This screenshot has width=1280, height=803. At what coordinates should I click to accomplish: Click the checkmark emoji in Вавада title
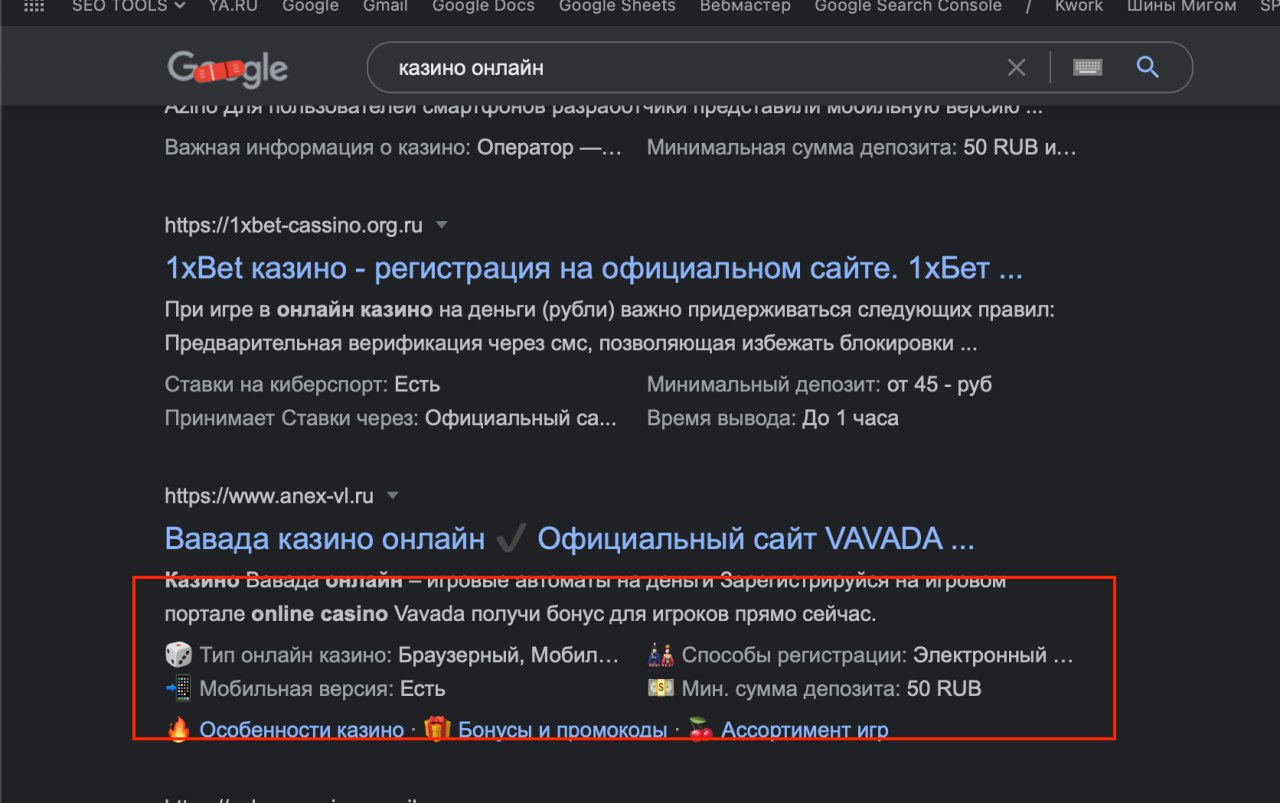[511, 540]
